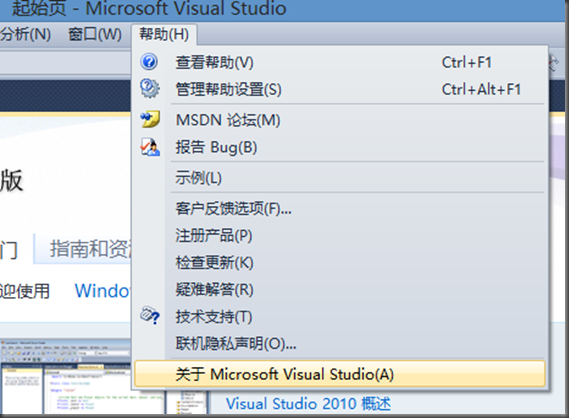The image size is (569, 418).
Task: Open the 窗口(W) menu
Action: [95, 35]
